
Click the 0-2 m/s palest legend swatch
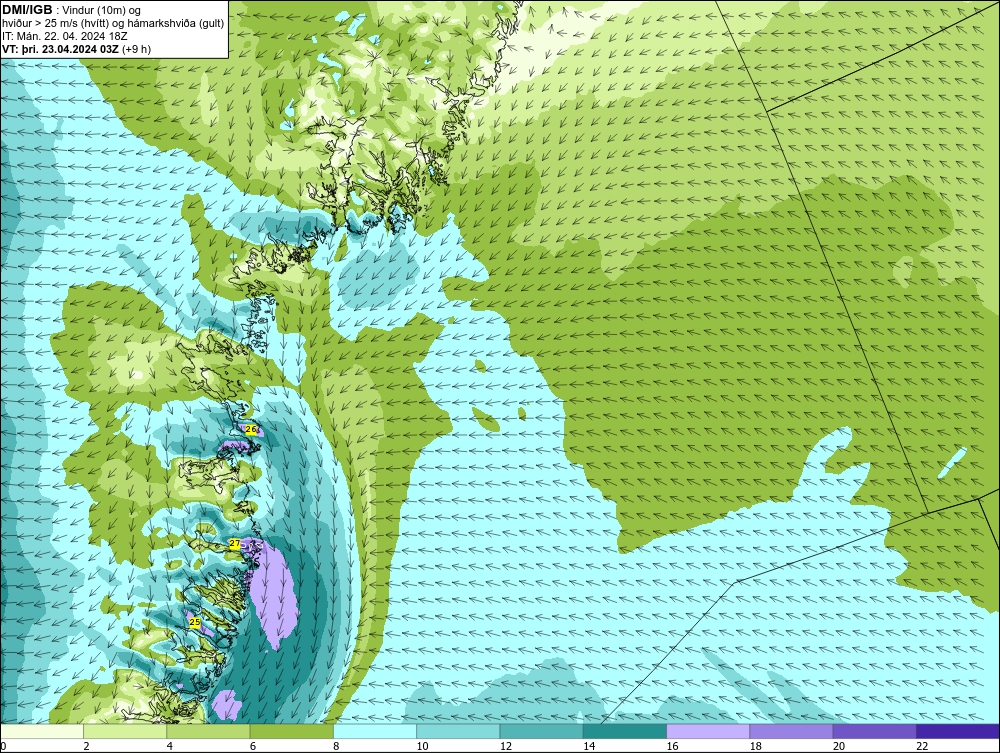tap(42, 731)
